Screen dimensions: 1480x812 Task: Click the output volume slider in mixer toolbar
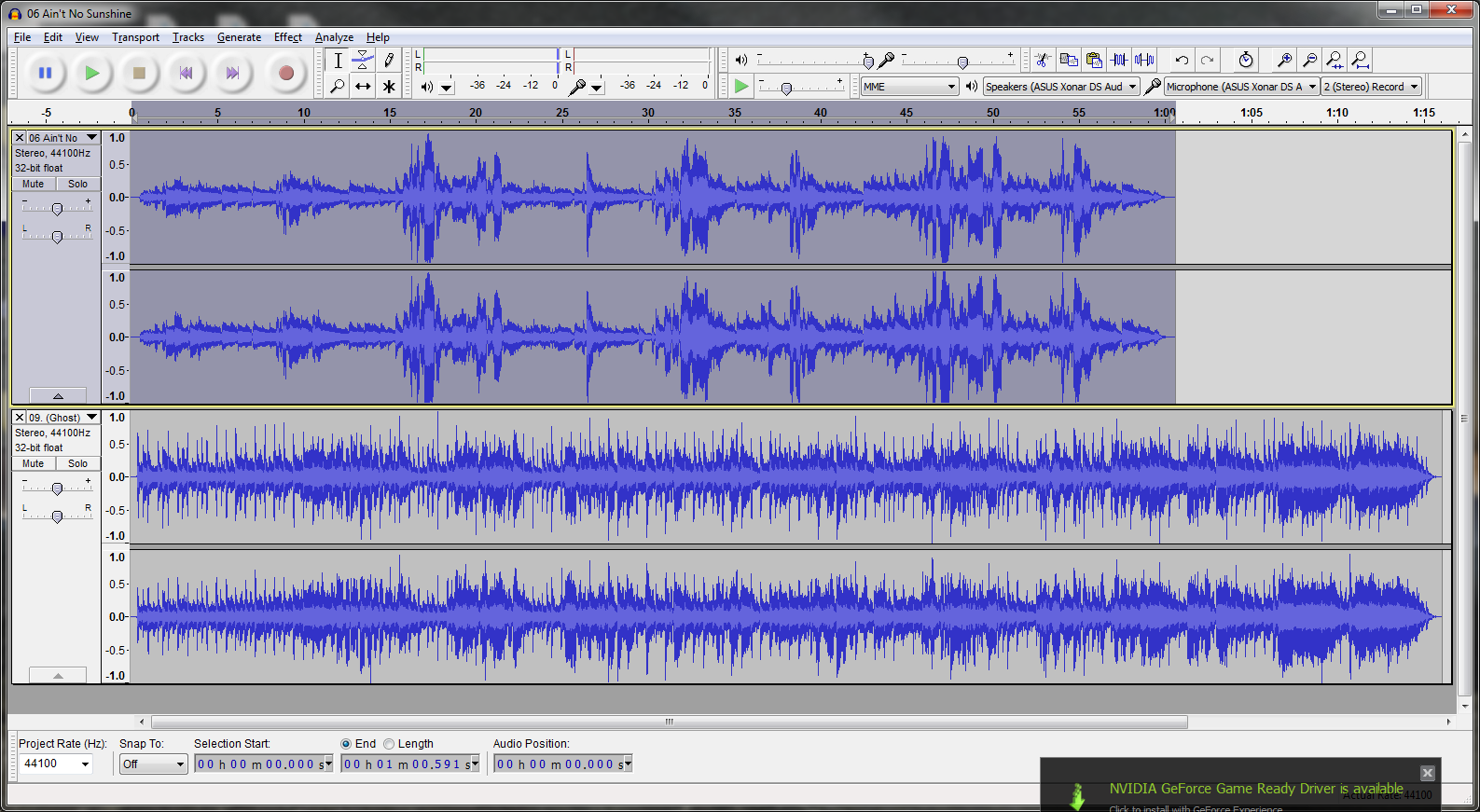(x=813, y=62)
